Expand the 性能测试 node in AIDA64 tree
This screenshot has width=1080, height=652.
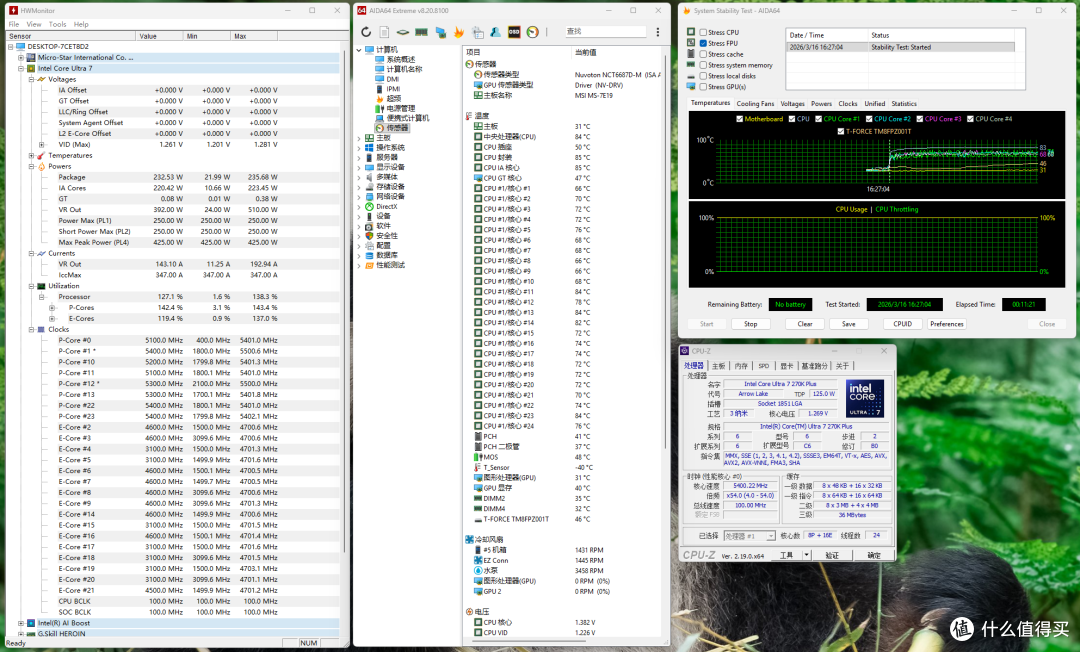pos(359,266)
